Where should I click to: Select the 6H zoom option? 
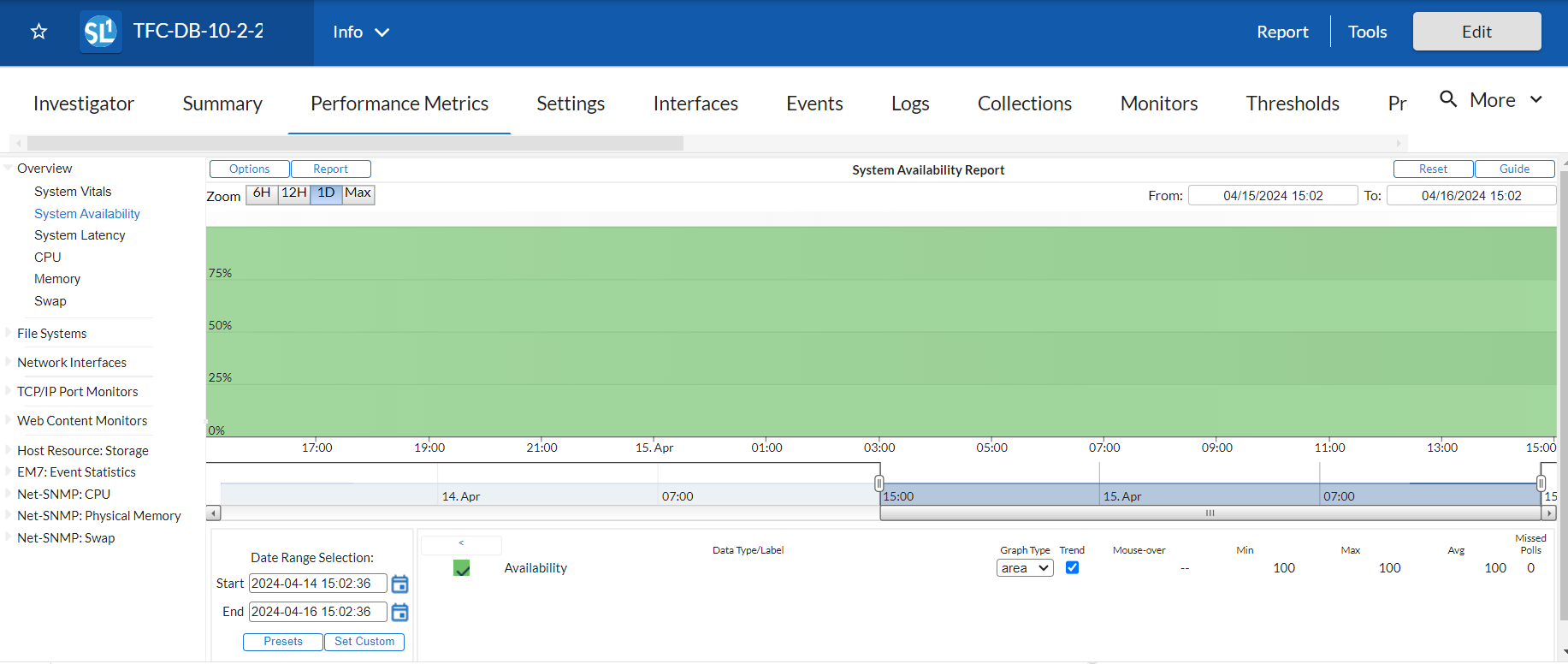262,193
